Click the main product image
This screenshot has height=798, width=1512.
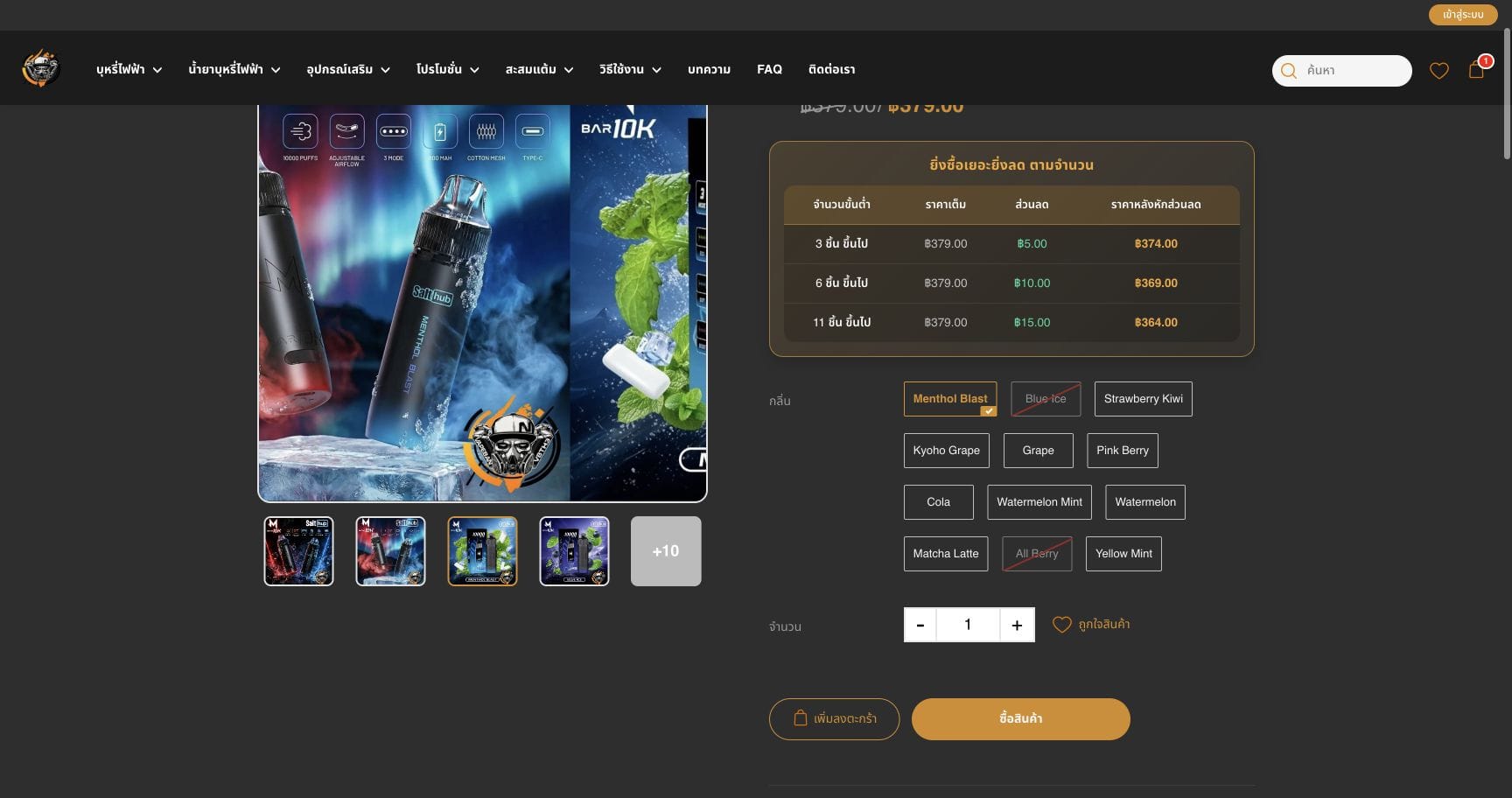[482, 303]
